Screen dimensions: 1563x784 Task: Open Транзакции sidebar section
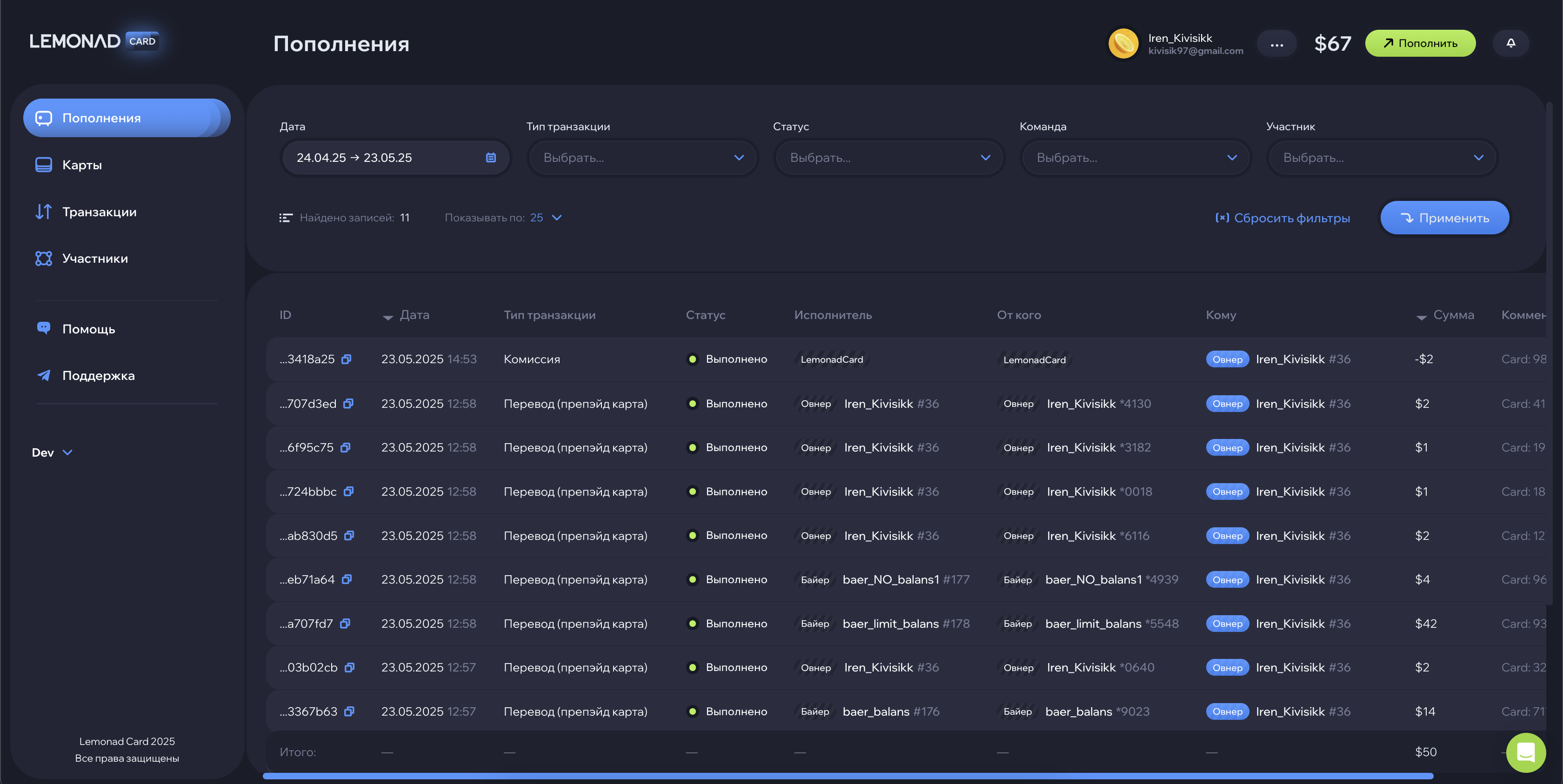(99, 212)
